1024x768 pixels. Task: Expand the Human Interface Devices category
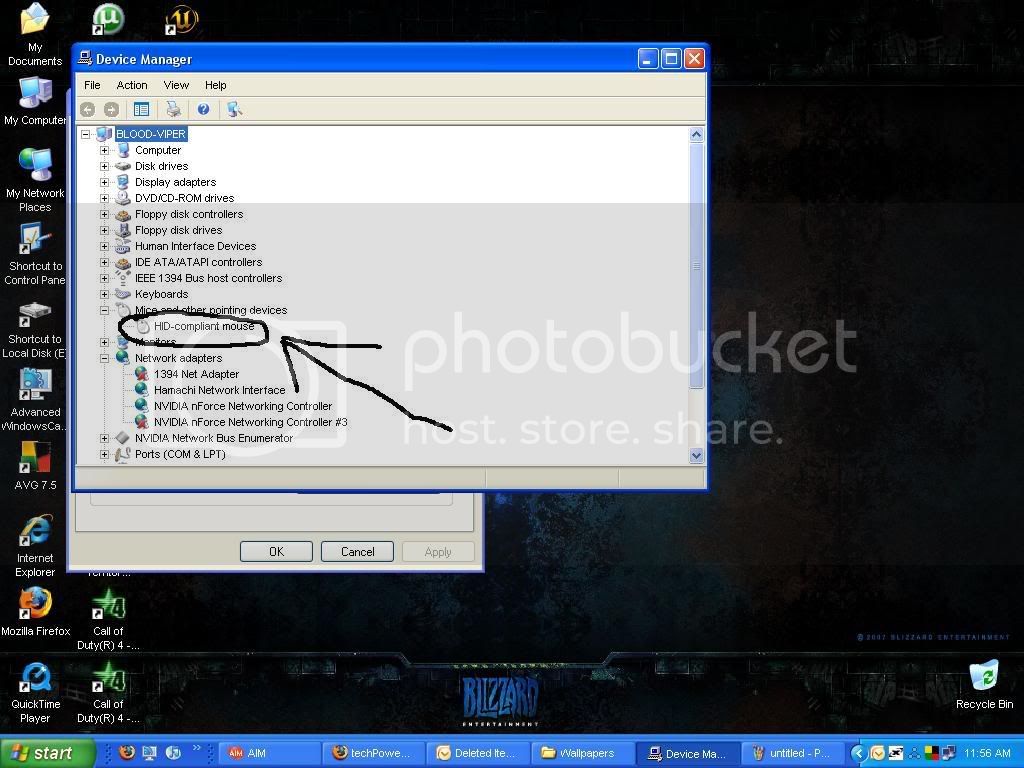click(104, 246)
